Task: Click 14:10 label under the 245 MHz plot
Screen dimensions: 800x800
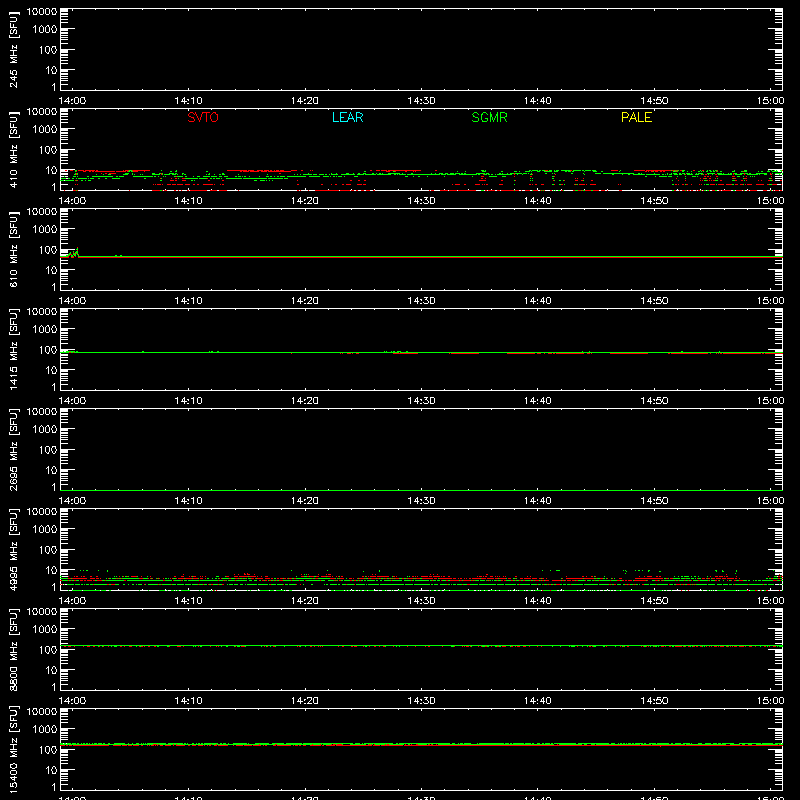Action: coord(188,101)
